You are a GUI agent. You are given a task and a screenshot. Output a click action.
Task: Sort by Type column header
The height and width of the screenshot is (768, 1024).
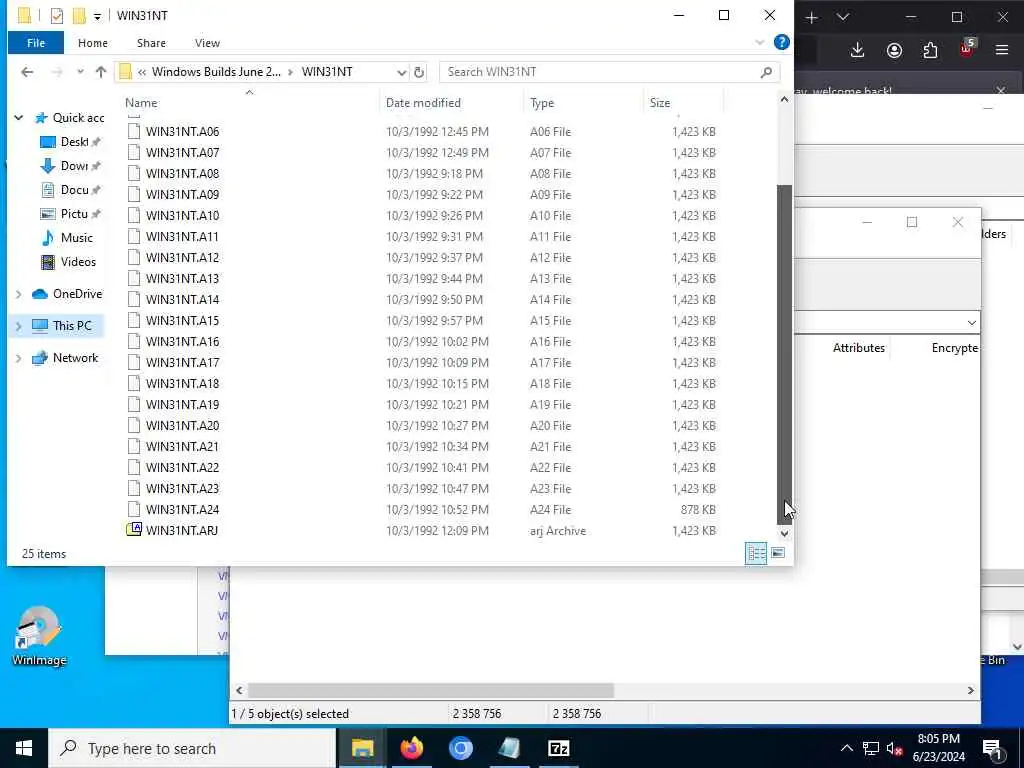pyautogui.click(x=541, y=103)
